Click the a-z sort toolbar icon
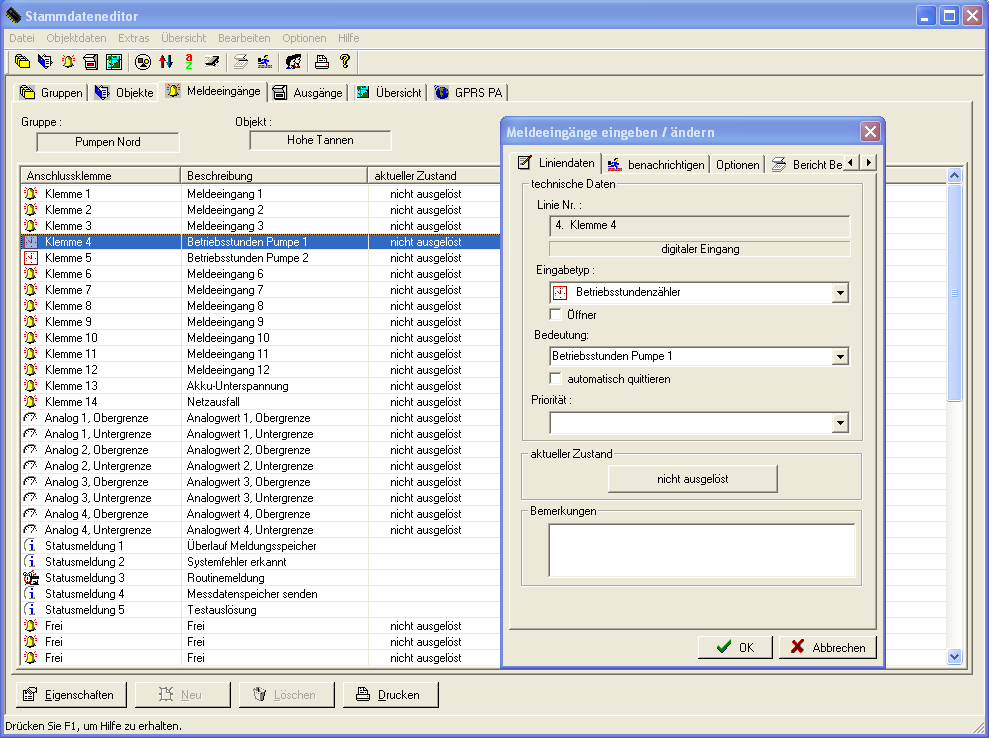This screenshot has width=989, height=738. click(x=188, y=62)
